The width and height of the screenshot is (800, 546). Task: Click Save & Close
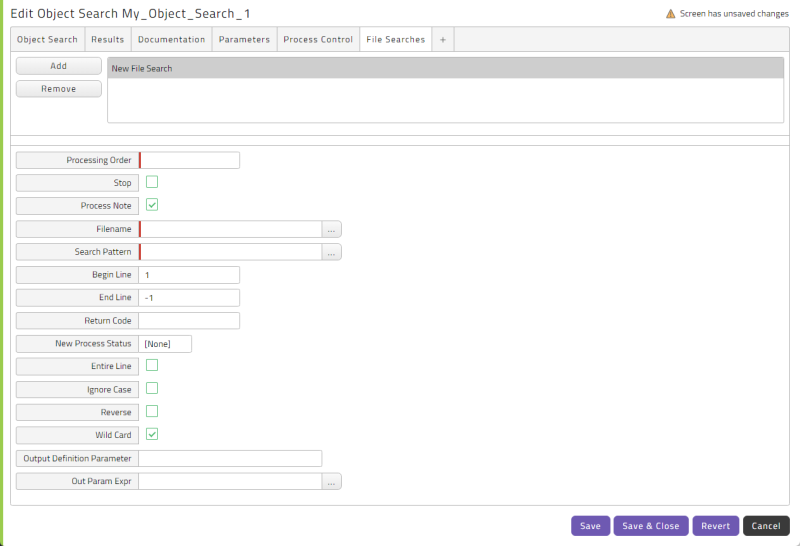(651, 526)
